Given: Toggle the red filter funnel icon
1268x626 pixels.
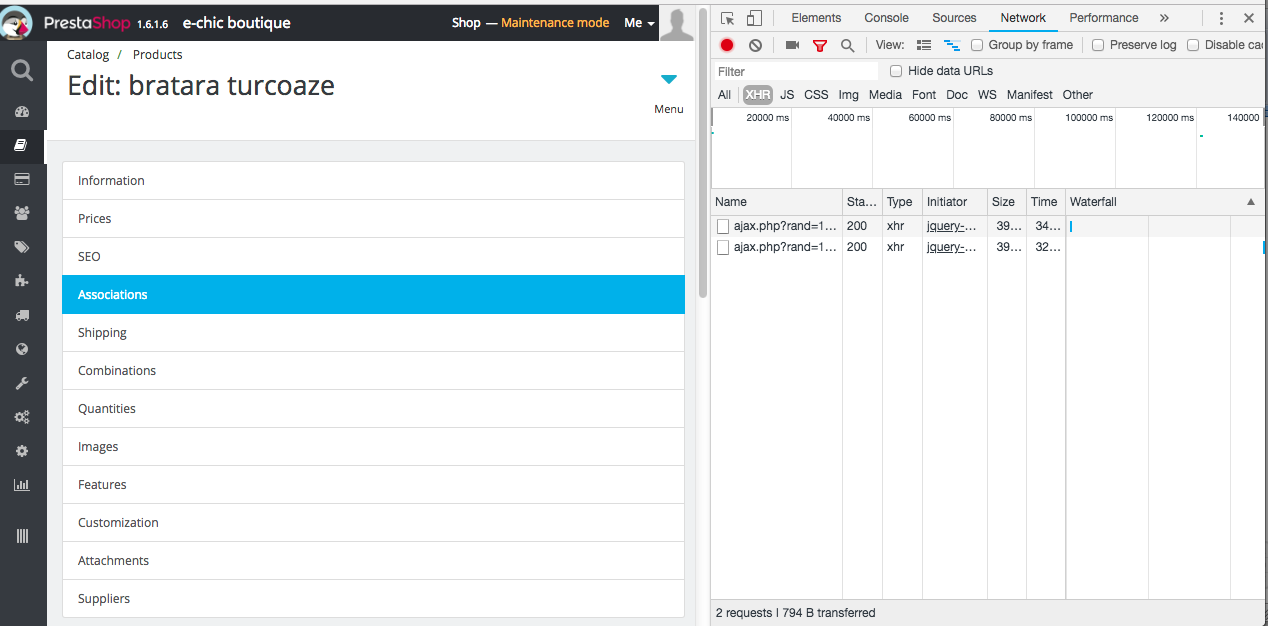Looking at the screenshot, I should (820, 45).
